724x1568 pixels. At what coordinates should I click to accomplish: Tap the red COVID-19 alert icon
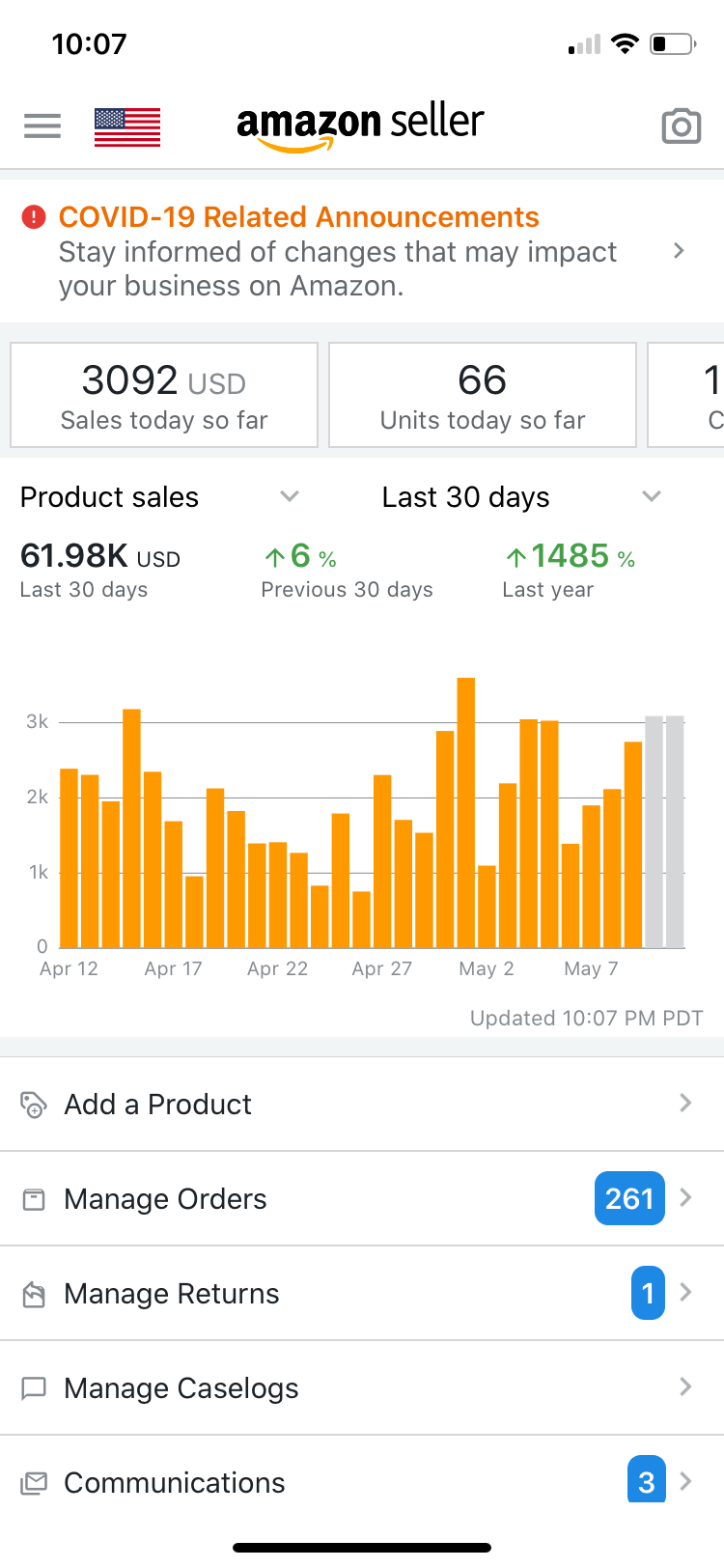[x=34, y=217]
